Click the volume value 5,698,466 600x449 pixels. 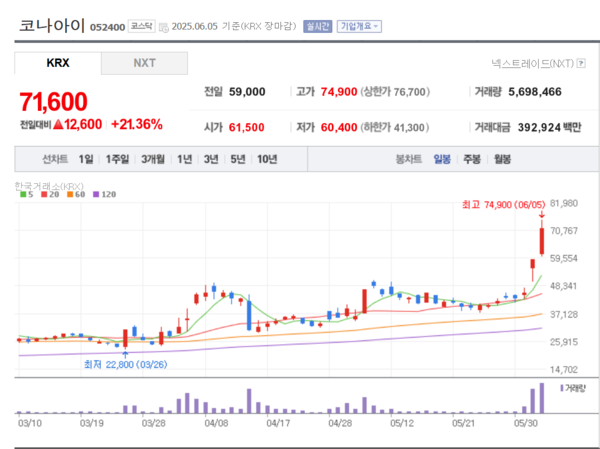tap(535, 92)
